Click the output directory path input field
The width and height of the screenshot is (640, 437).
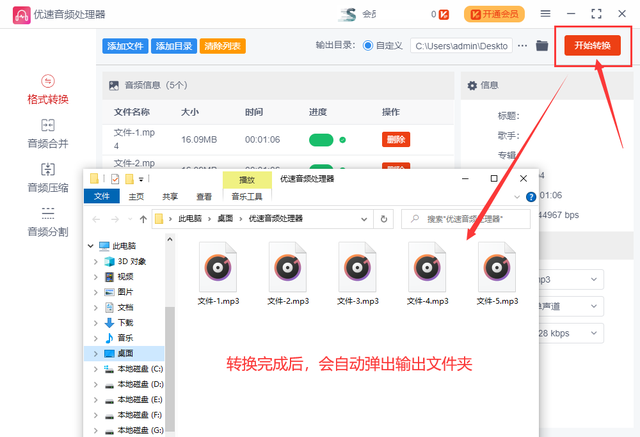tap(462, 46)
